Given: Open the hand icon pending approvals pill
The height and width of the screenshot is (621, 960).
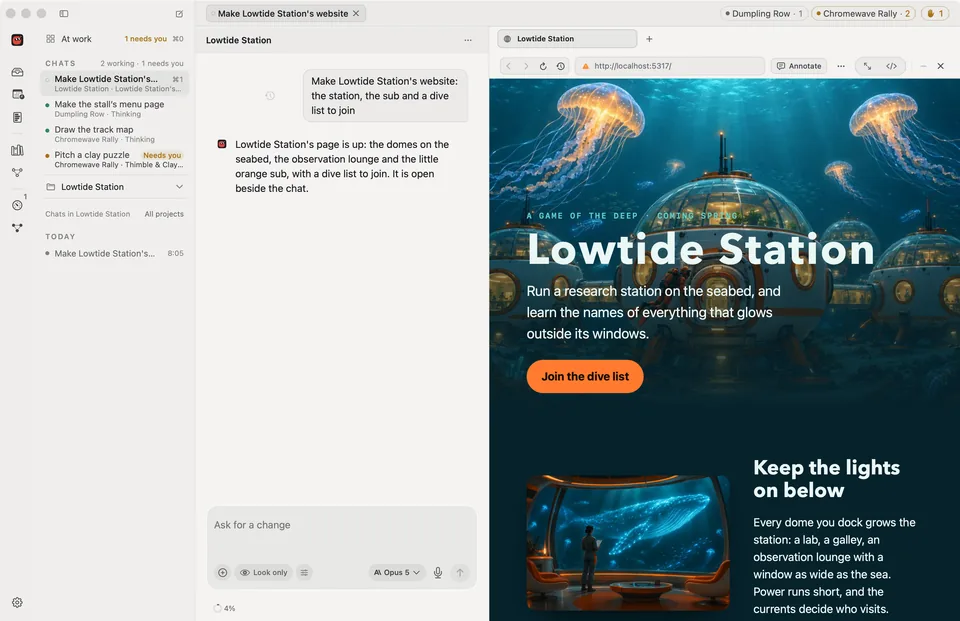Looking at the screenshot, I should [935, 13].
